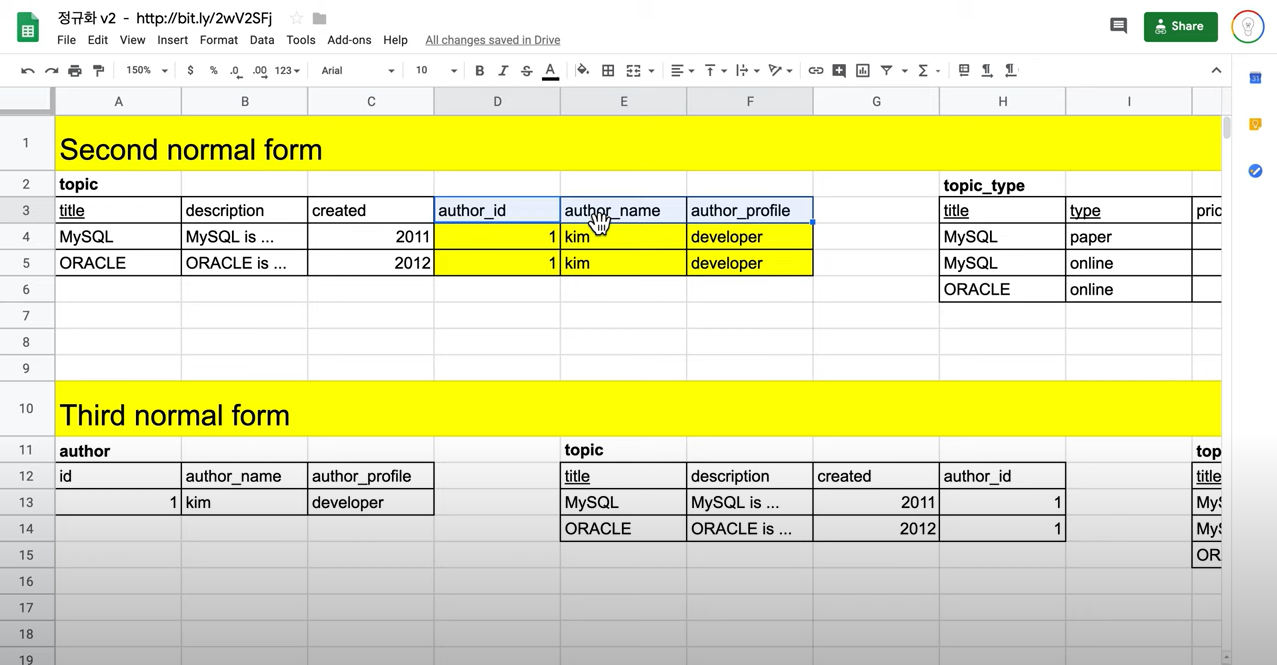Click the Merge cells icon
Image resolution: width=1277 pixels, height=665 pixels.
(633, 71)
